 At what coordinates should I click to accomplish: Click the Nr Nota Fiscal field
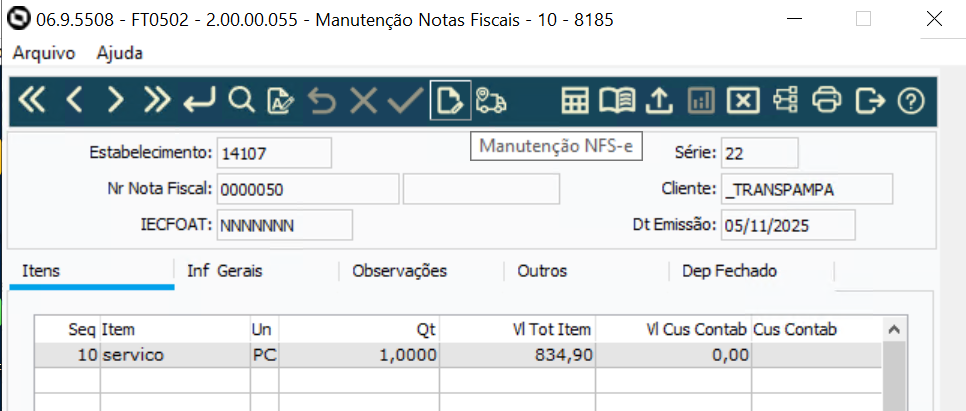coord(307,189)
